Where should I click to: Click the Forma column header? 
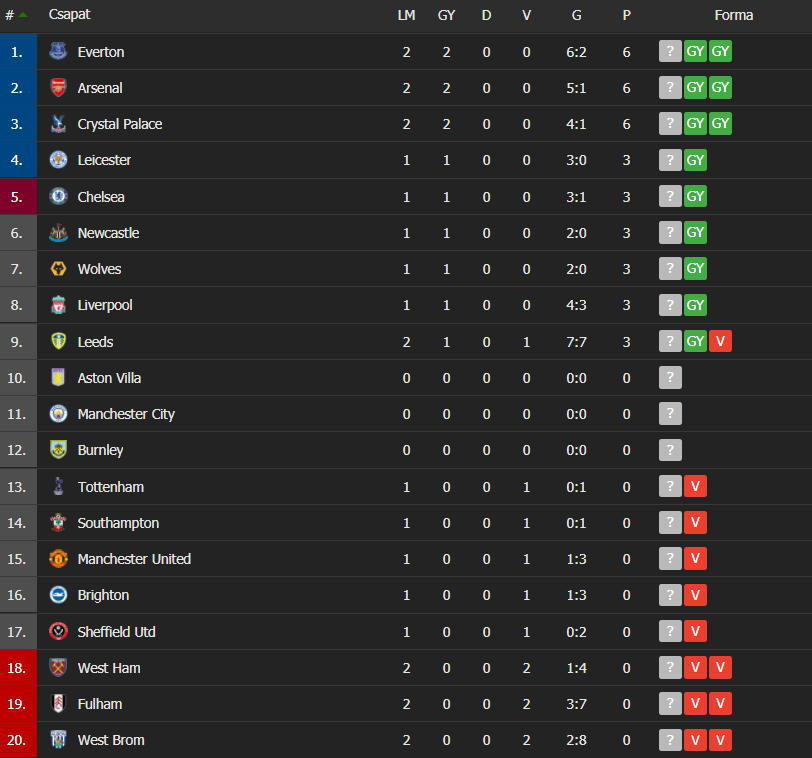733,15
